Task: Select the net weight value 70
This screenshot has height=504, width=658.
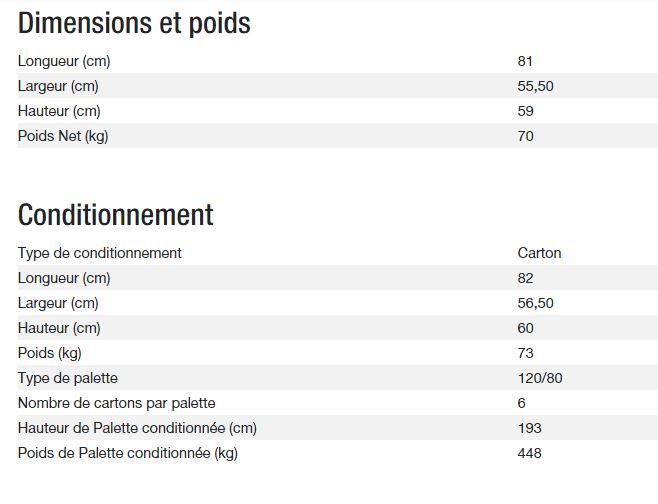Action: (526, 136)
